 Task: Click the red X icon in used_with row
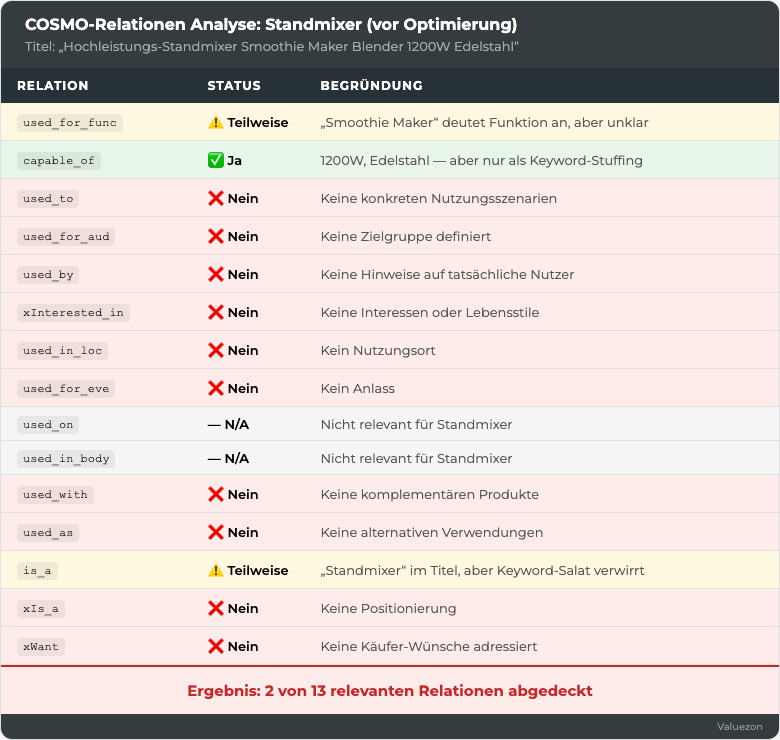pos(215,494)
